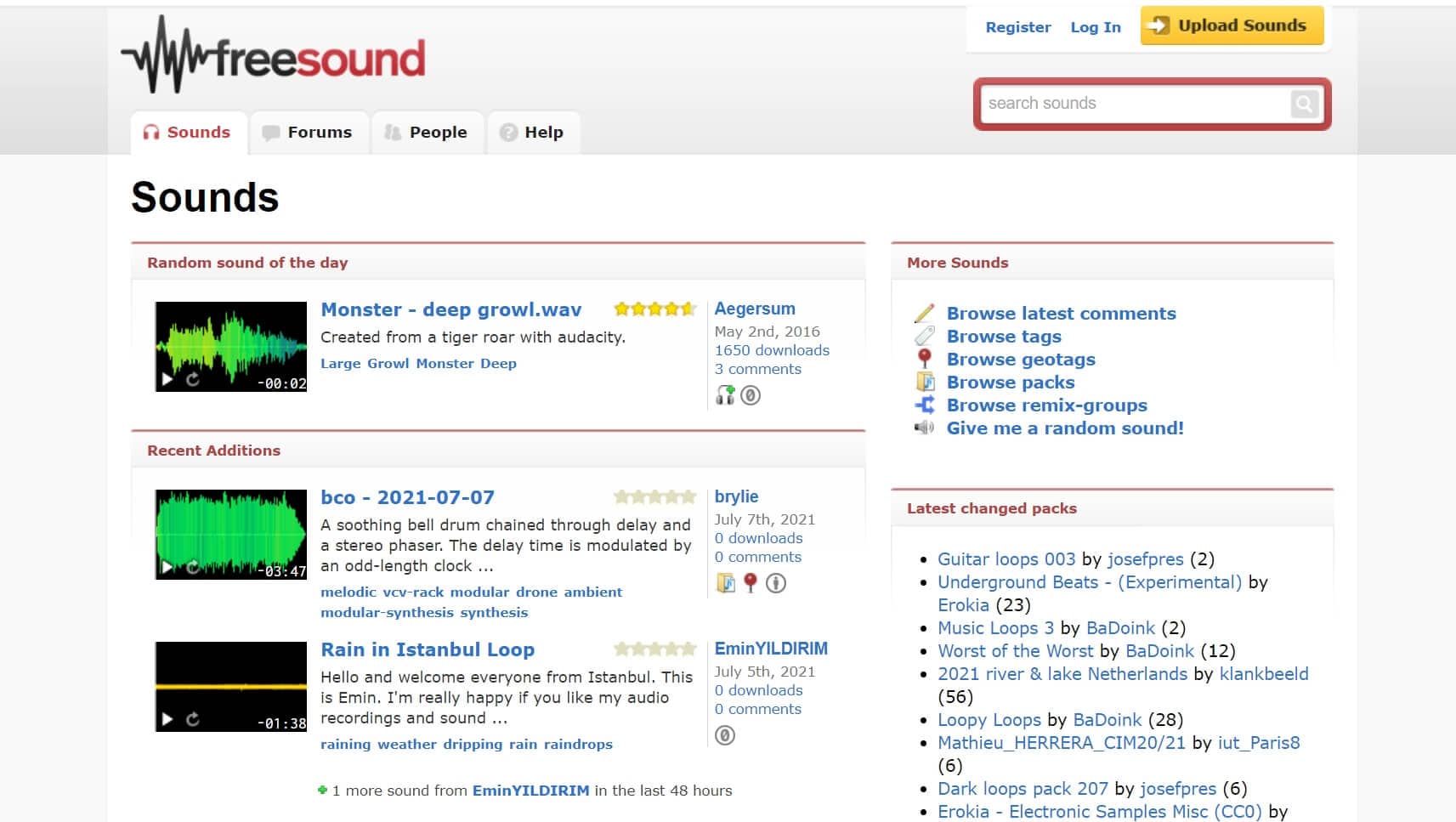
Task: Open Monster - deep growl.wav sound page
Action: point(451,309)
